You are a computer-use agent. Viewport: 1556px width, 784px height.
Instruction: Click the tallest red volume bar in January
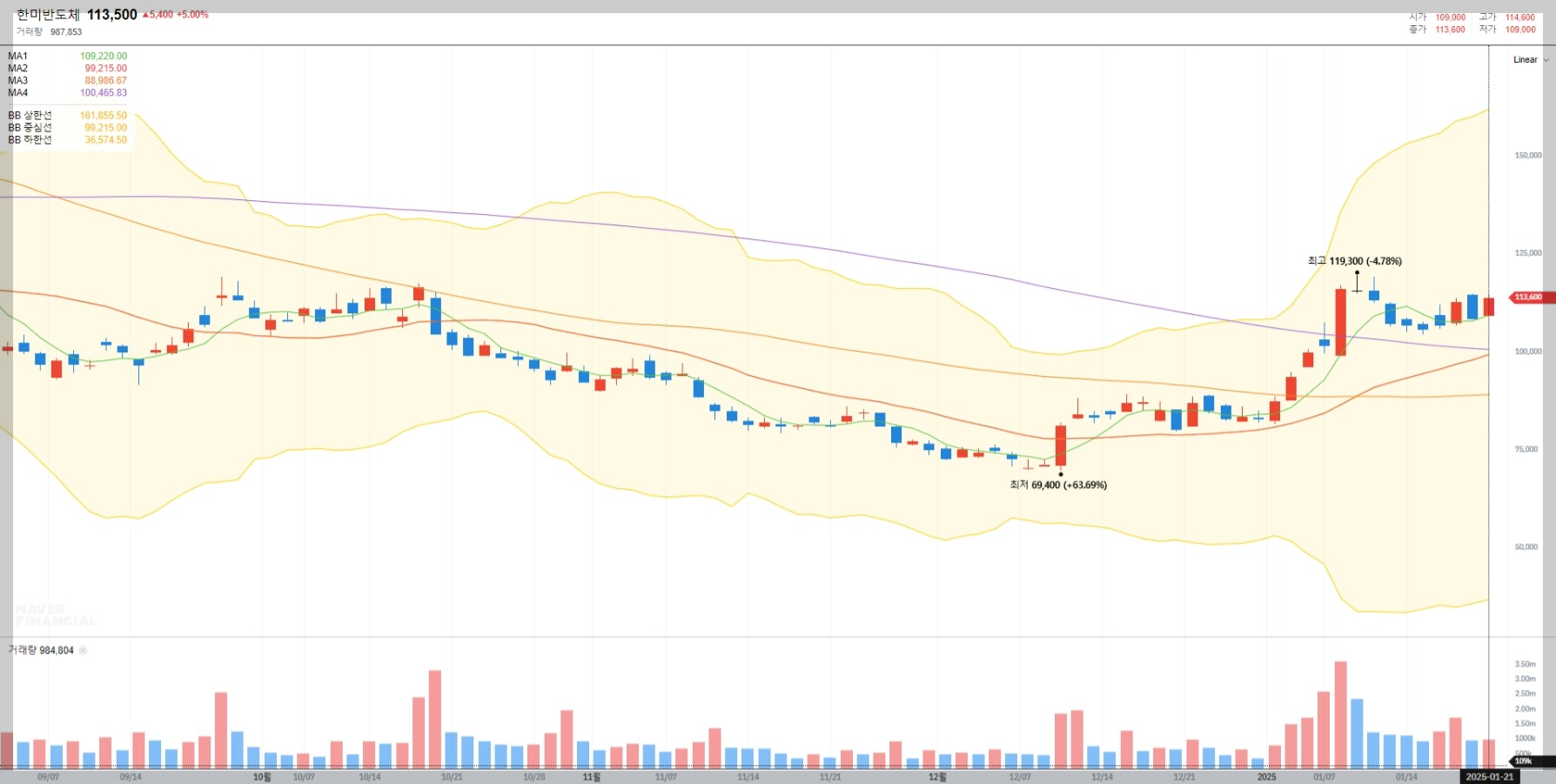coord(1341,714)
